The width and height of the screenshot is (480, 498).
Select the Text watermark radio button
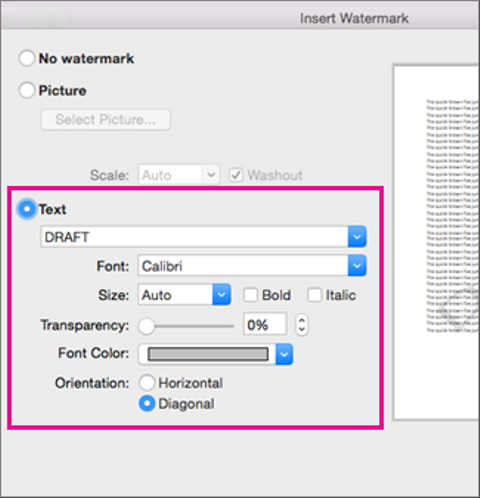coord(27,209)
